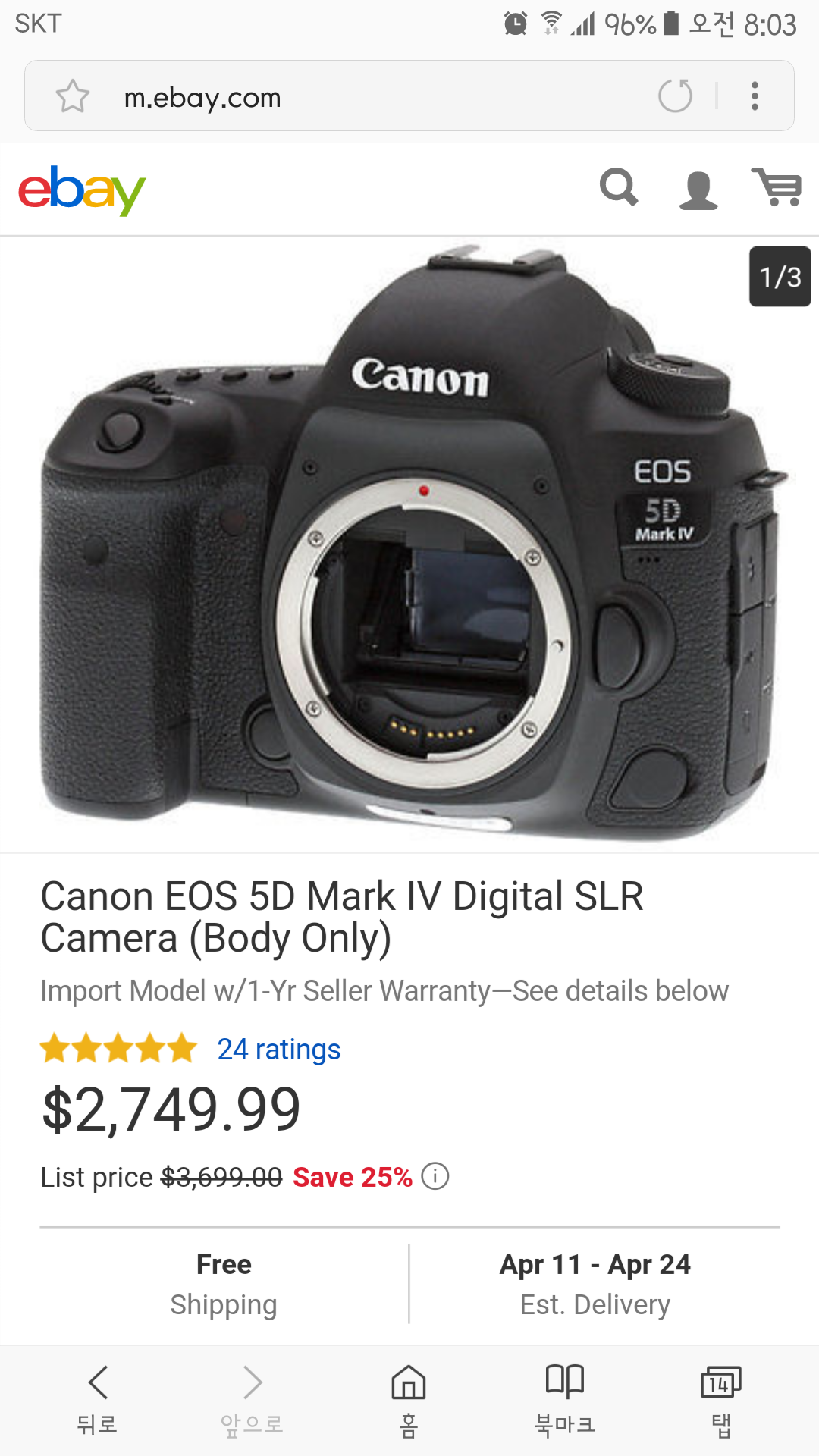Screen dimensions: 819x1456
Task: Open the eBay search magnifier icon
Action: click(x=619, y=187)
